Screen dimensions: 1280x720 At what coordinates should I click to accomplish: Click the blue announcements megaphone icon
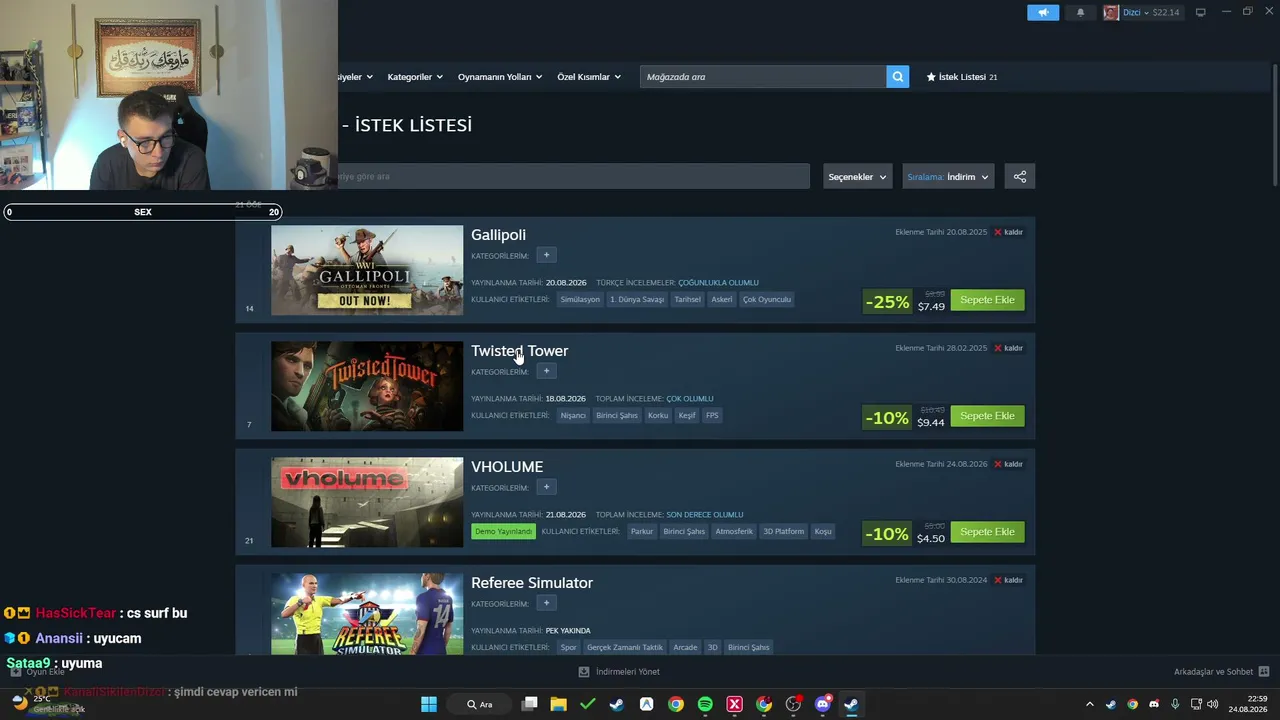pyautogui.click(x=1043, y=12)
